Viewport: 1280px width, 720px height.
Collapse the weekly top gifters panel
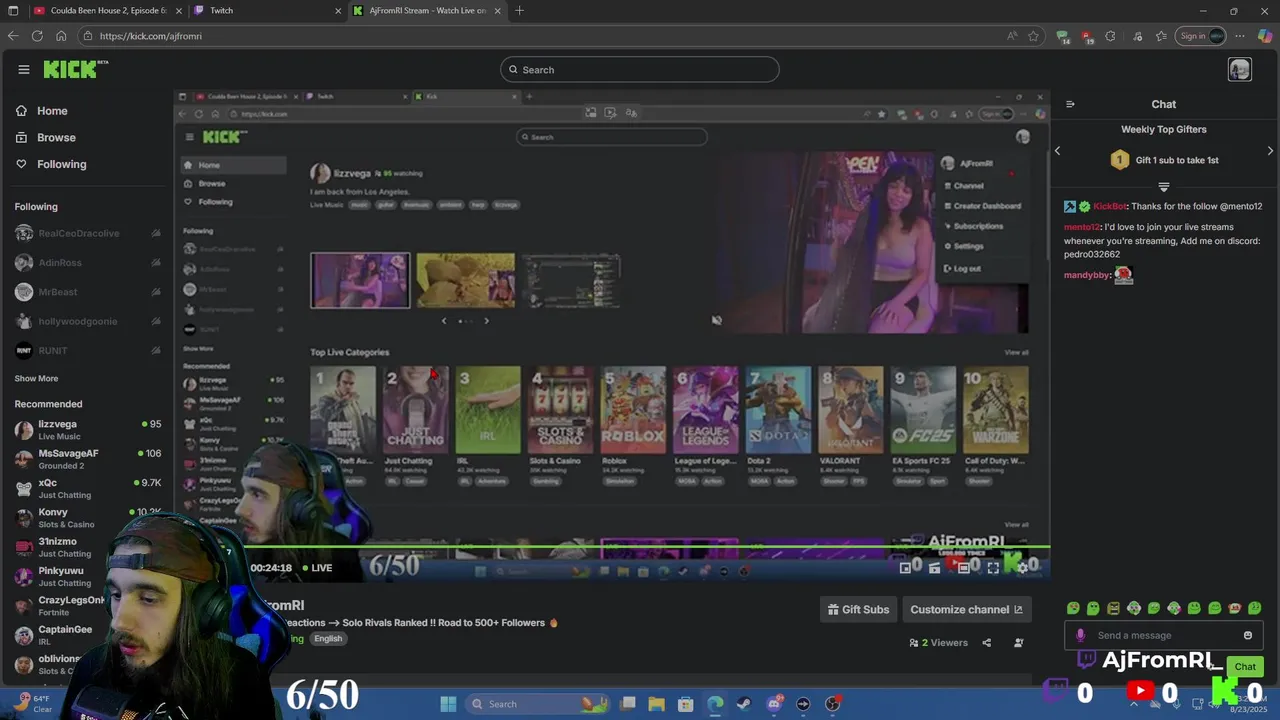pyautogui.click(x=1163, y=187)
